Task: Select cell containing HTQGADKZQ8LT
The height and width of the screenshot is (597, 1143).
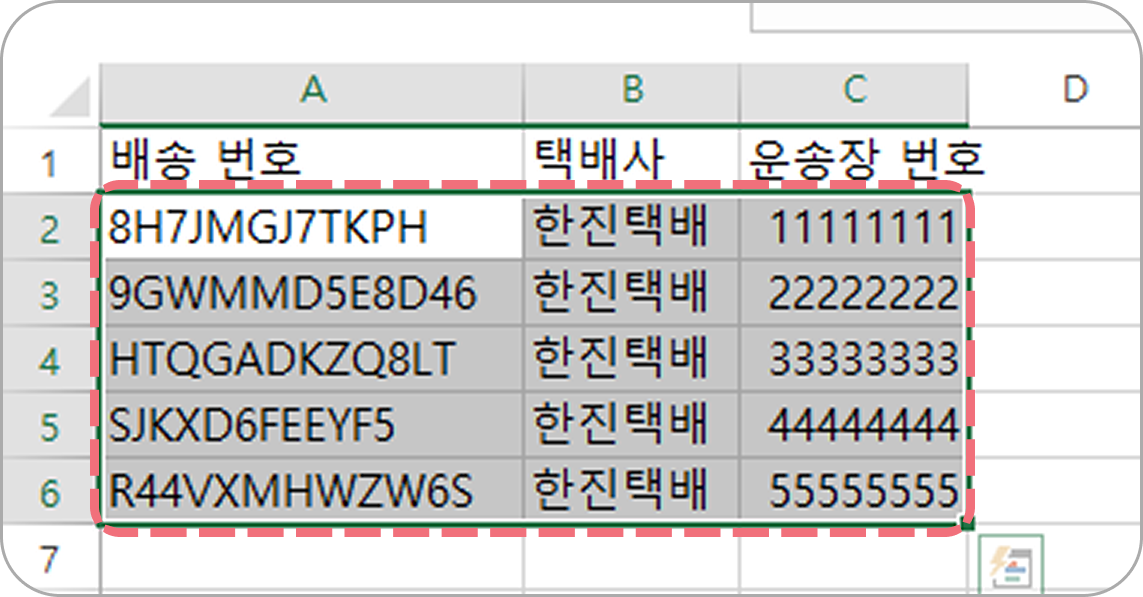Action: pyautogui.click(x=312, y=358)
